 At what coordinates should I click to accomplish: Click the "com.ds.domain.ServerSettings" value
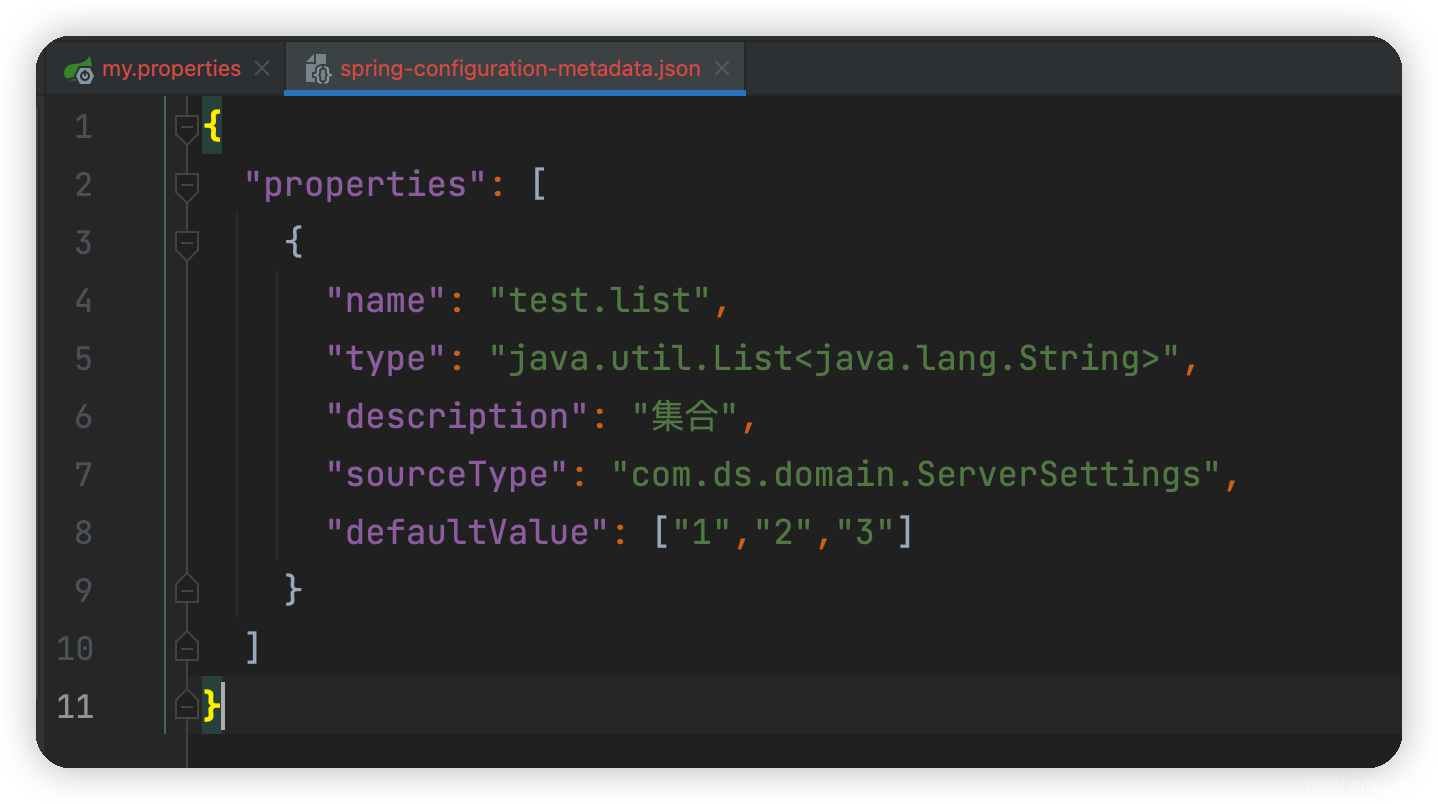pyautogui.click(x=917, y=475)
